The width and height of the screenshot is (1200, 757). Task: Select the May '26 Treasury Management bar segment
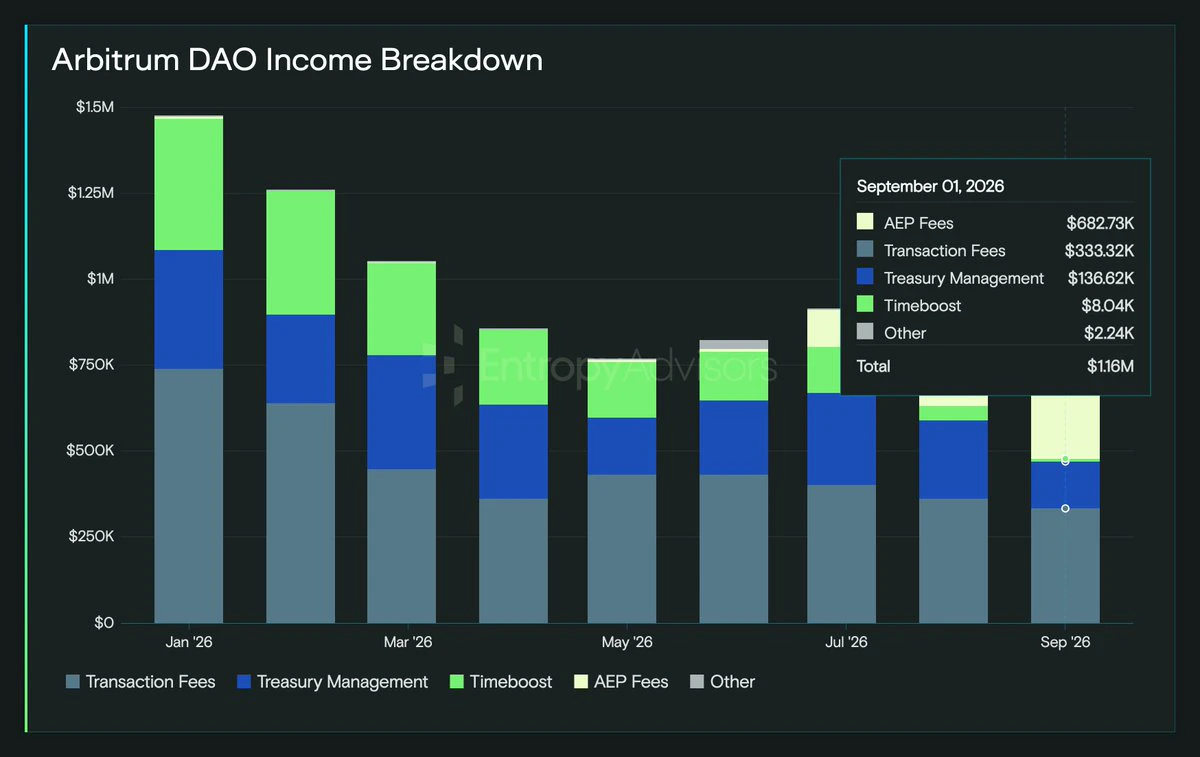pyautogui.click(x=621, y=446)
